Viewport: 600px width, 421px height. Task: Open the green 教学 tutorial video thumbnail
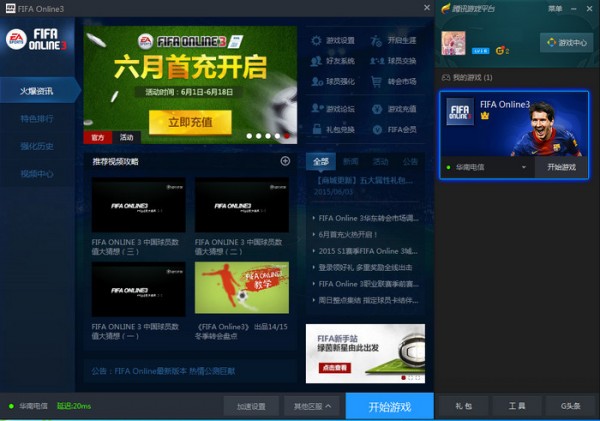click(242, 288)
